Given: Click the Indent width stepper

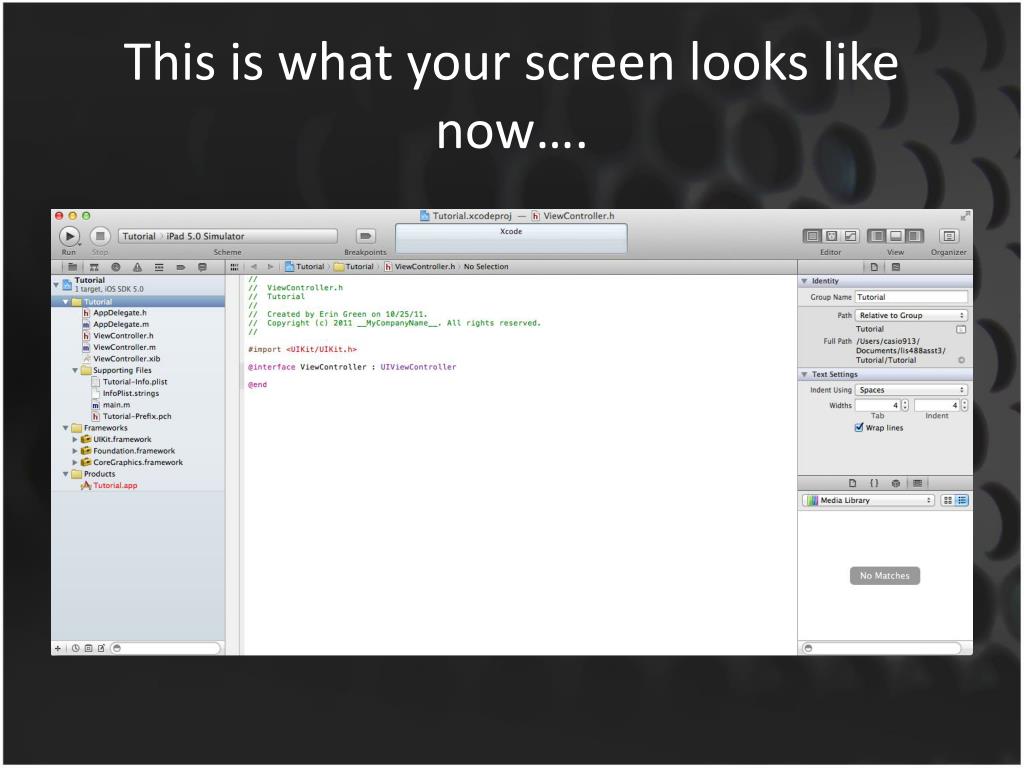Looking at the screenshot, I should point(965,406).
